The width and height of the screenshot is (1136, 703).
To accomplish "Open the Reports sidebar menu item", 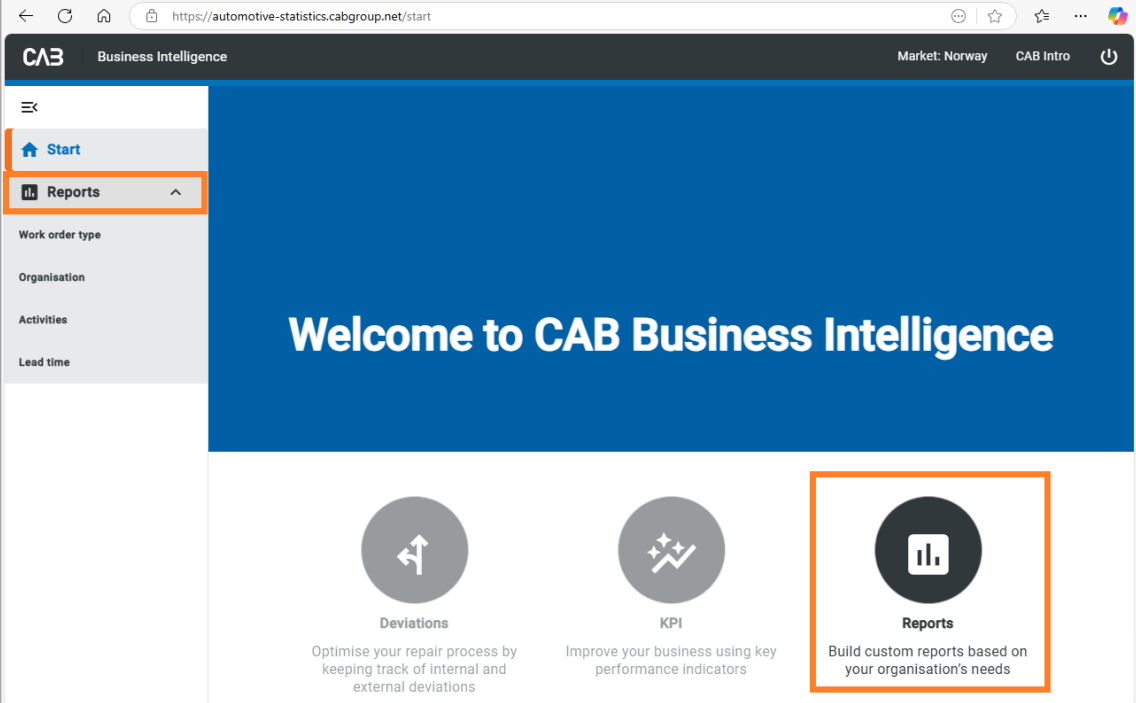I will click(106, 192).
